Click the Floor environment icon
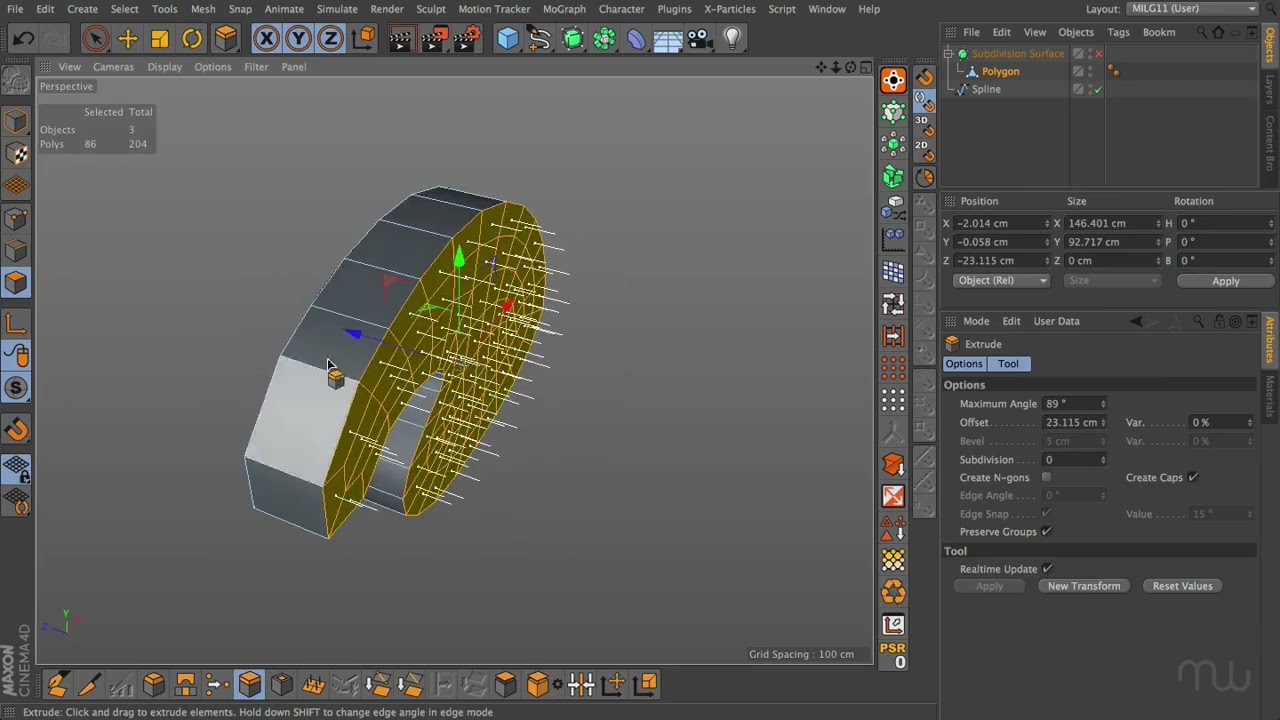The image size is (1280, 720). coord(668,39)
